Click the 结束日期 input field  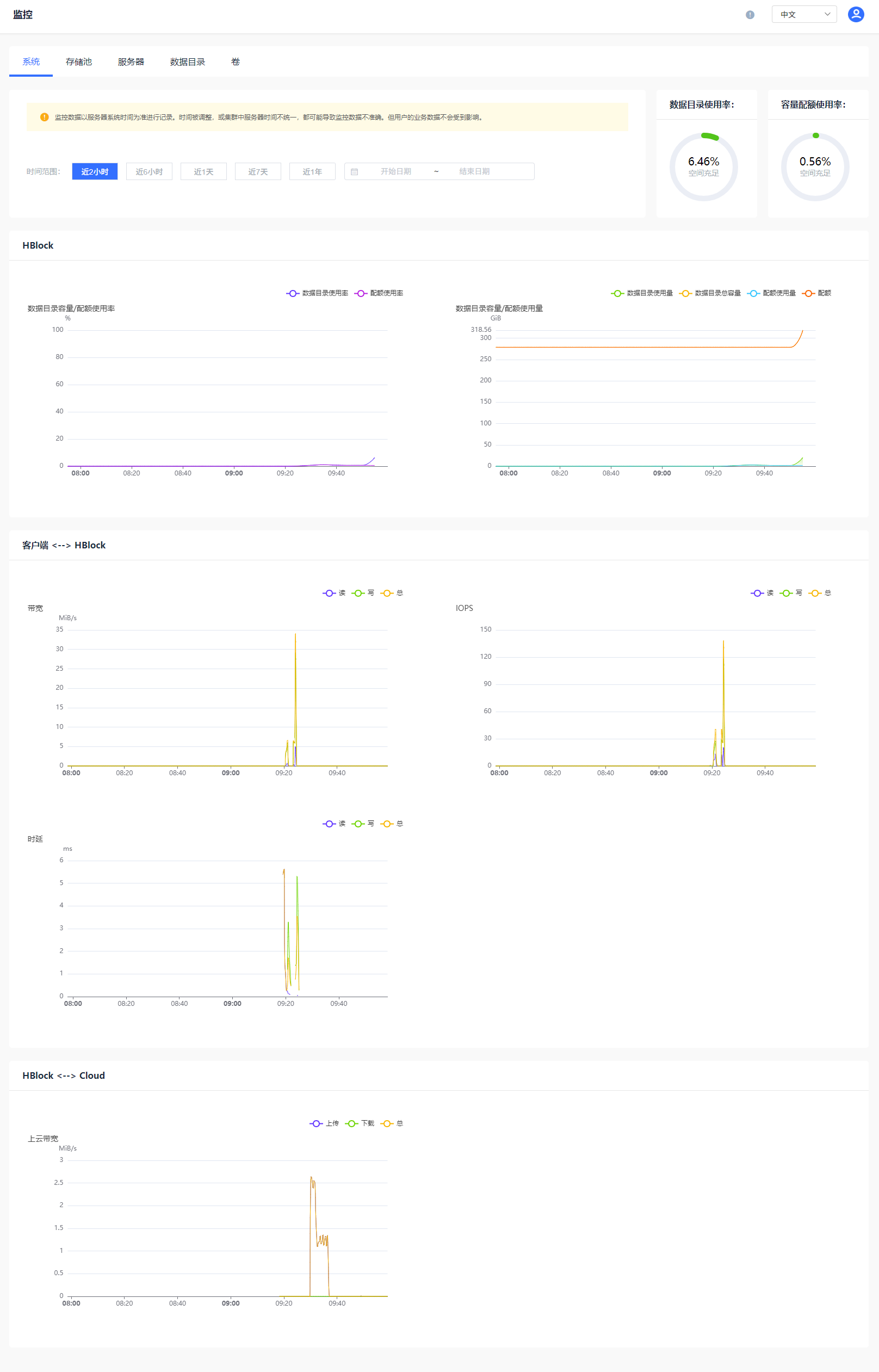point(474,172)
